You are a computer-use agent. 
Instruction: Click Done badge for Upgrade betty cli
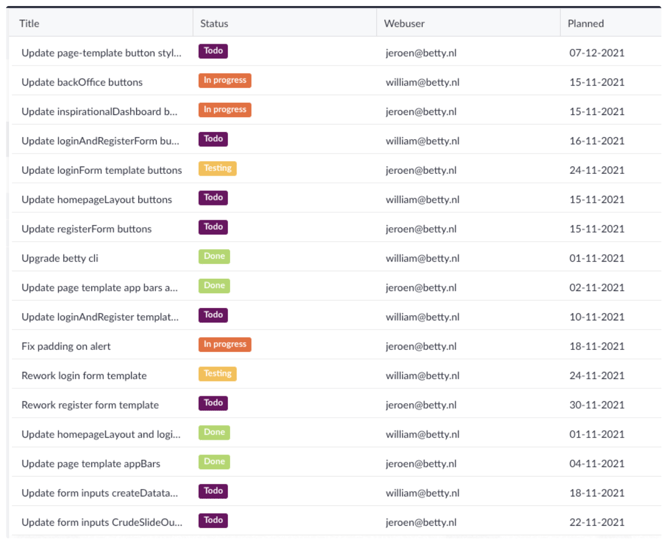(x=214, y=256)
